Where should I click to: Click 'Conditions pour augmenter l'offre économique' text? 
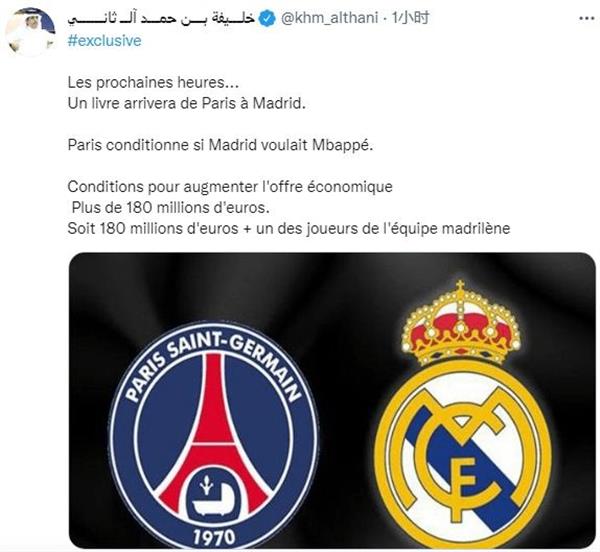coord(230,187)
